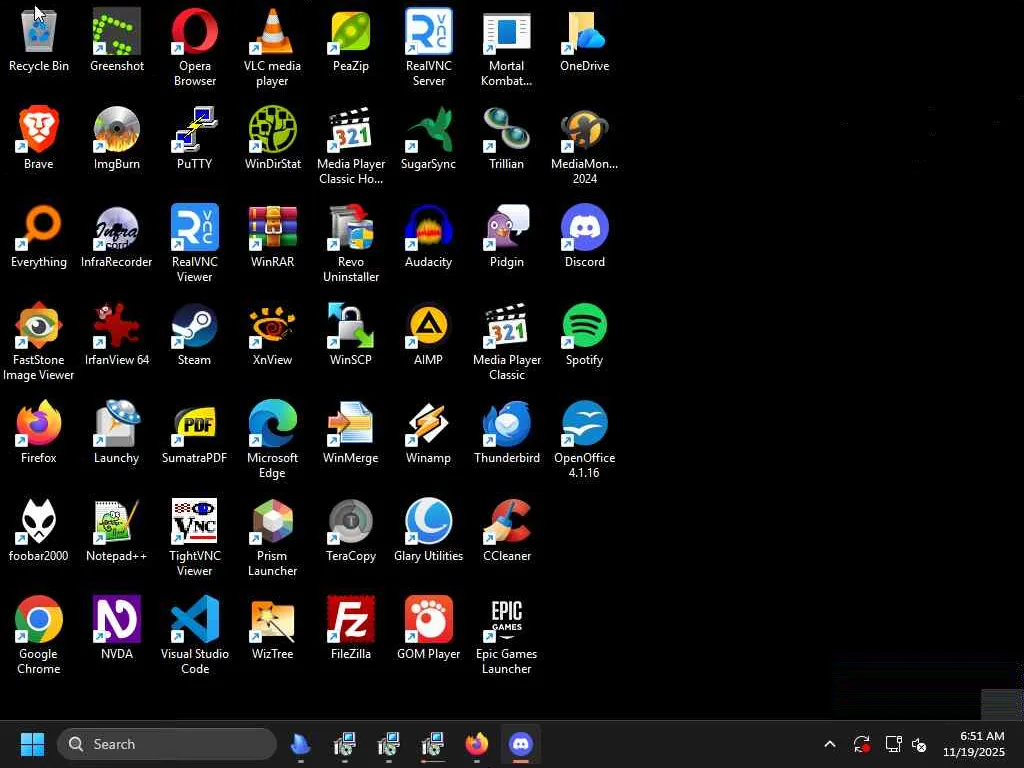Image resolution: width=1024 pixels, height=768 pixels.
Task: Open the taskbar clock and date
Action: pos(974,744)
